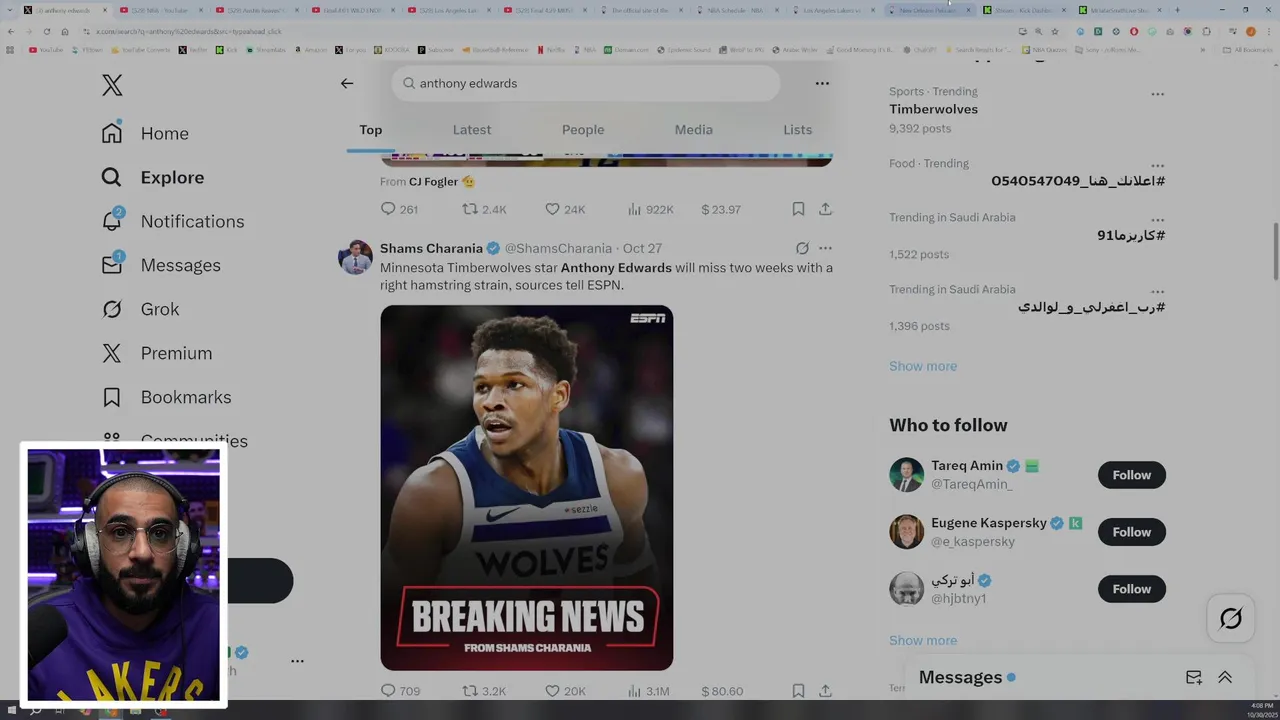Open the Timberwolves trending topic

click(x=933, y=109)
